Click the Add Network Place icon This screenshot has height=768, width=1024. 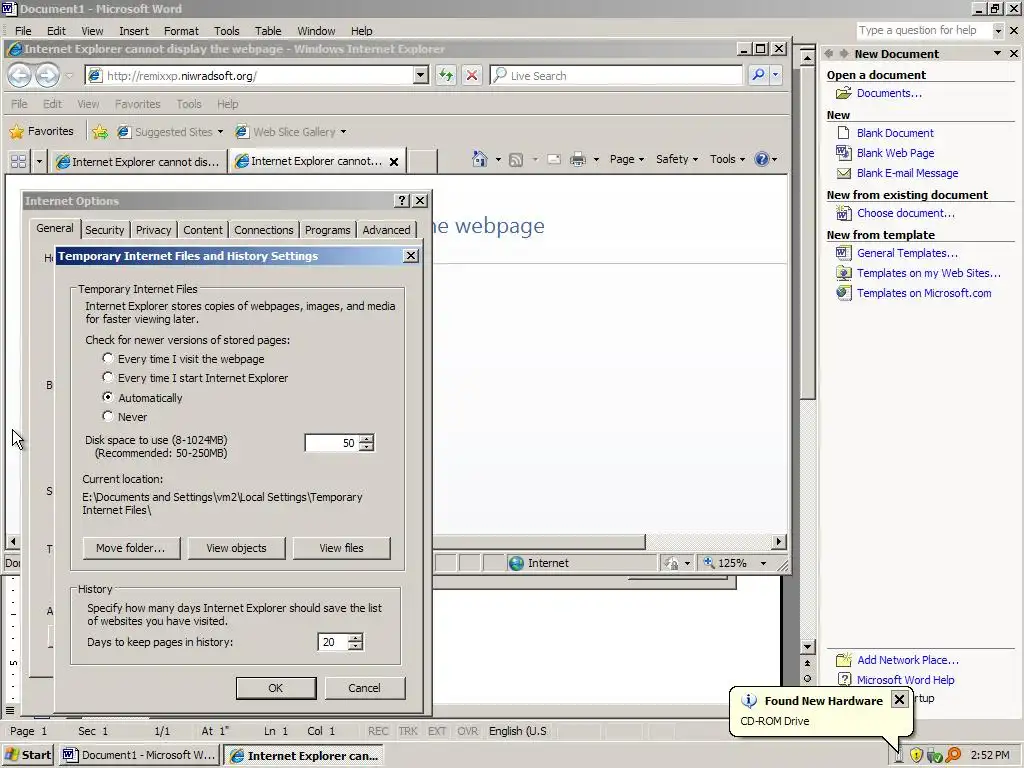coord(844,660)
